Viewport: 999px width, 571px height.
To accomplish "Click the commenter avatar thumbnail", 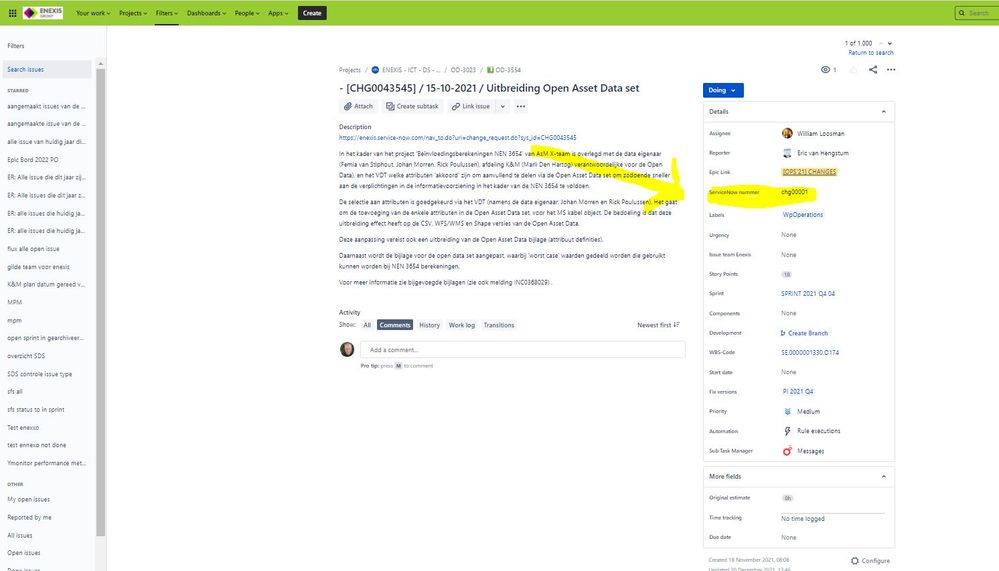I will pyautogui.click(x=347, y=349).
